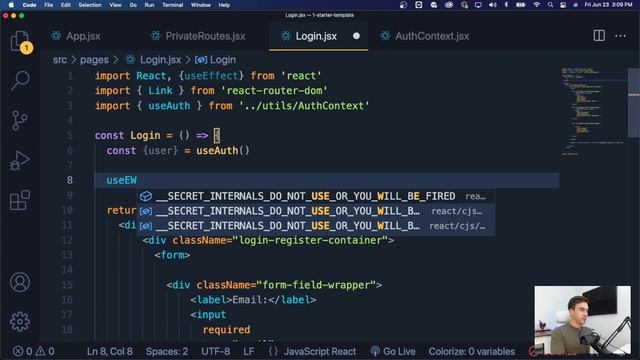The height and width of the screenshot is (360, 640).
Task: Click Colorize: 0 variables status item
Action: pyautogui.click(x=471, y=351)
